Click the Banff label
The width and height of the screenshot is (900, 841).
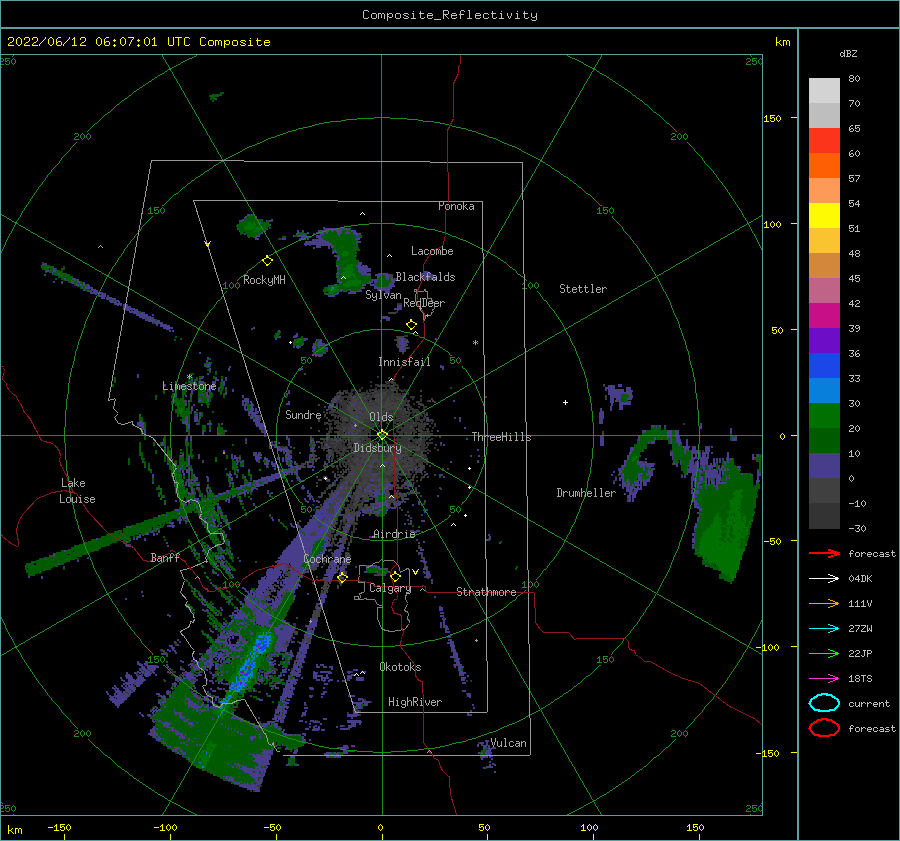coord(165,557)
